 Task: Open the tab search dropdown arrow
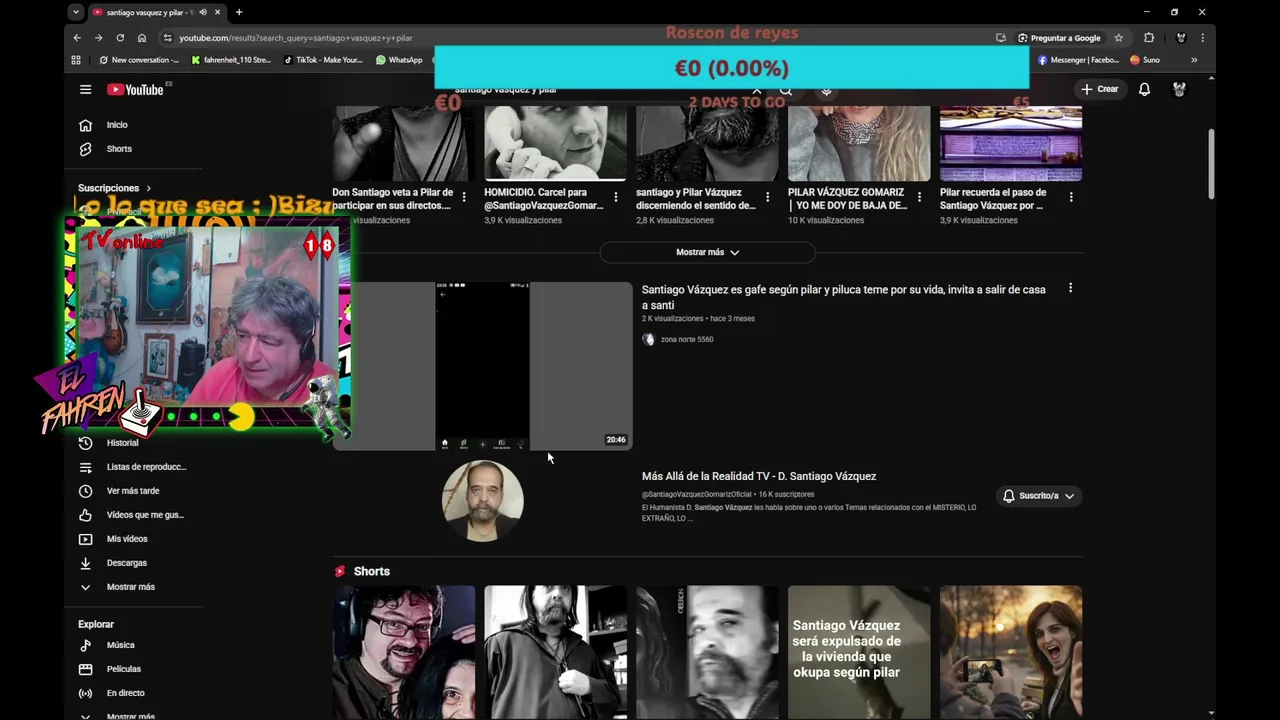76,12
